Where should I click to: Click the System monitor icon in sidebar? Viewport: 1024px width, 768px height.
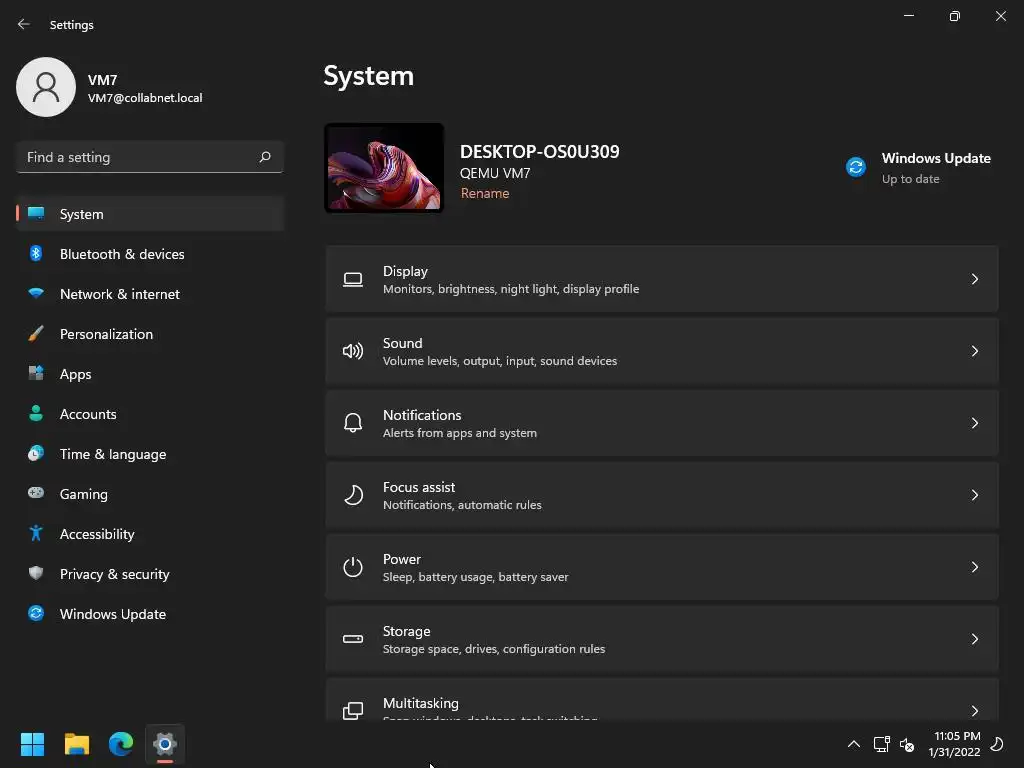(x=36, y=214)
